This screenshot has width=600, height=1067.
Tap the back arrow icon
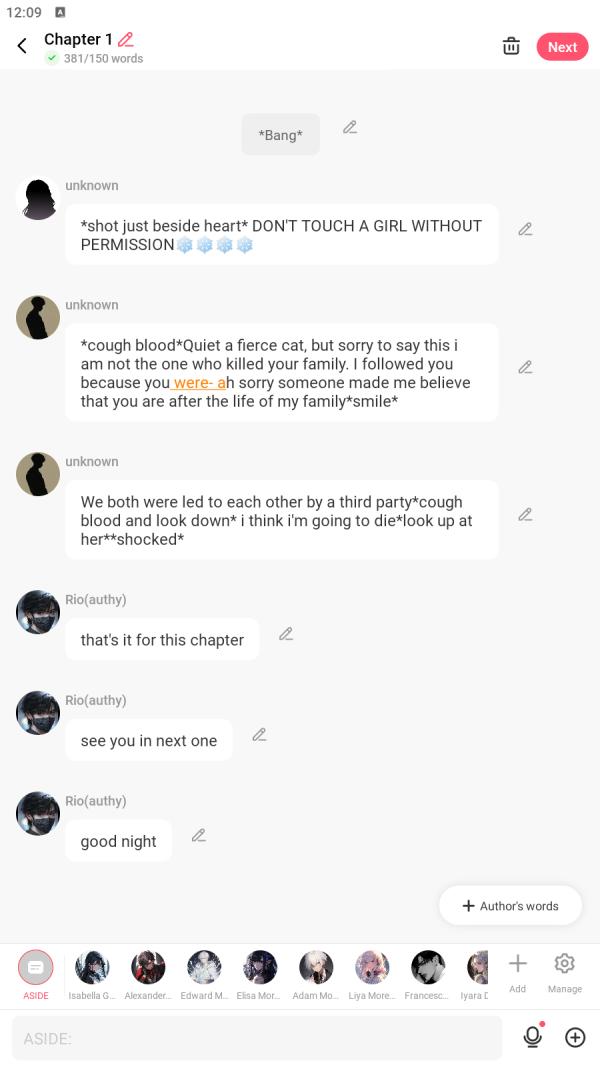click(22, 46)
